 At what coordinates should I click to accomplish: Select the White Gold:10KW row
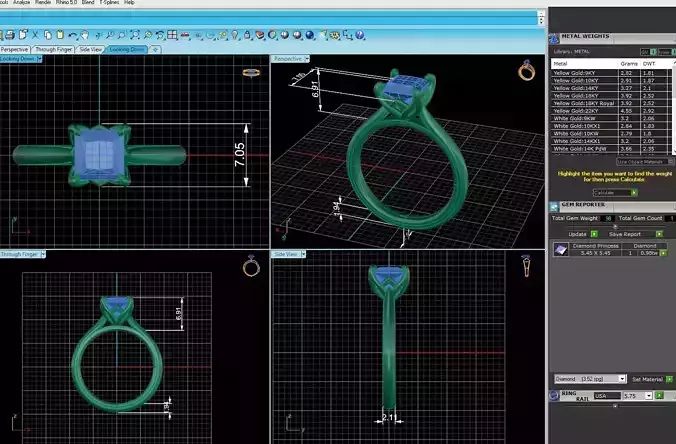click(611, 134)
